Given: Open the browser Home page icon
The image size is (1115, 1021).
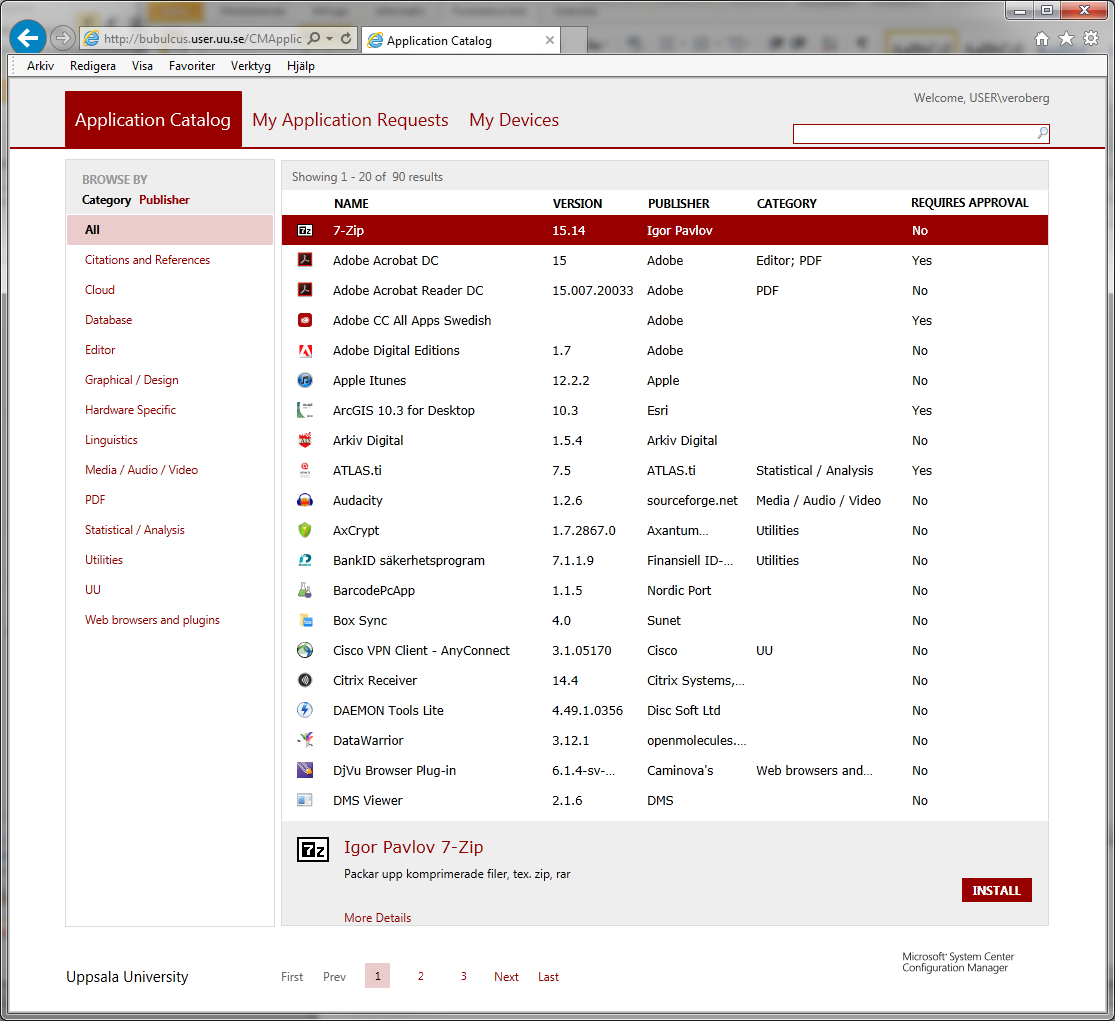Looking at the screenshot, I should coord(1042,38).
